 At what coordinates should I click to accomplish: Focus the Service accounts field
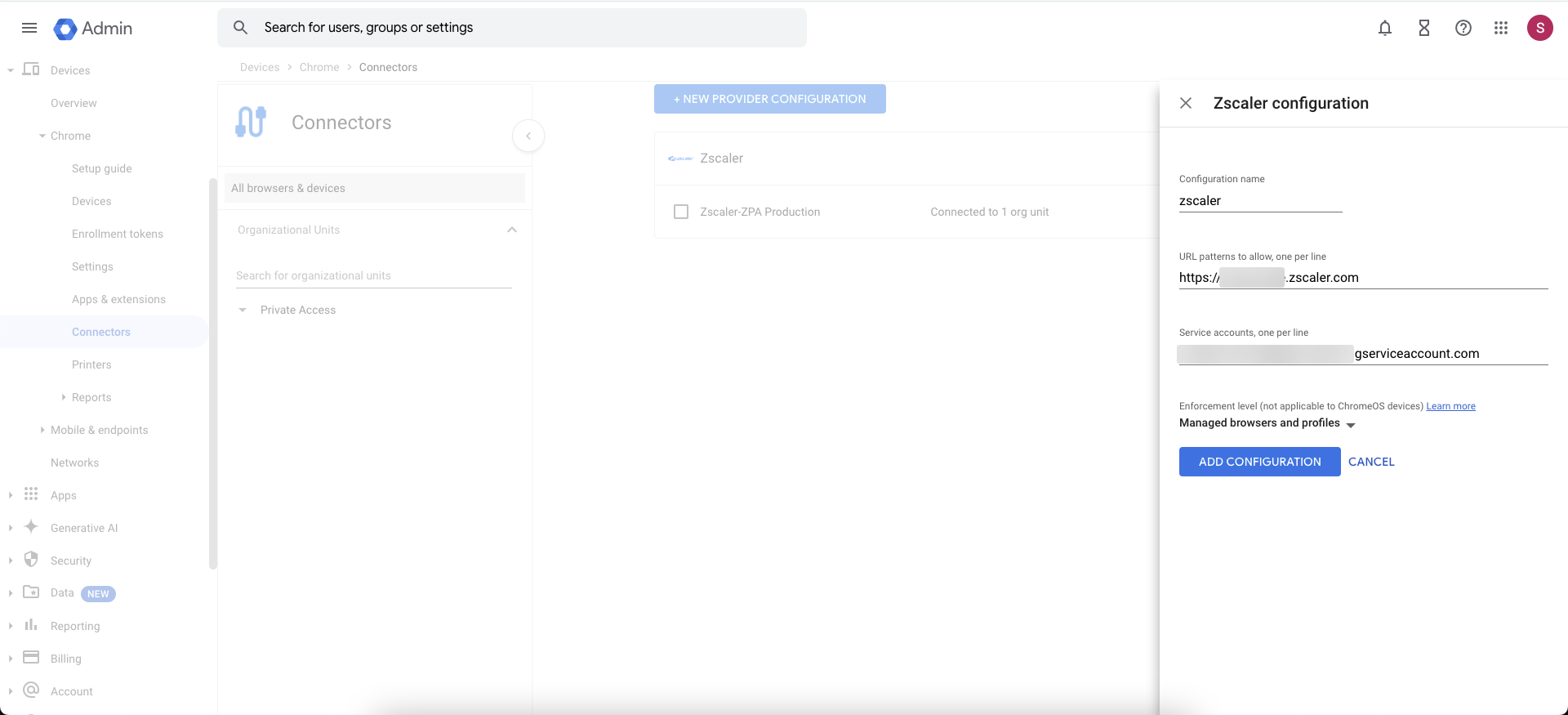click(x=1364, y=354)
